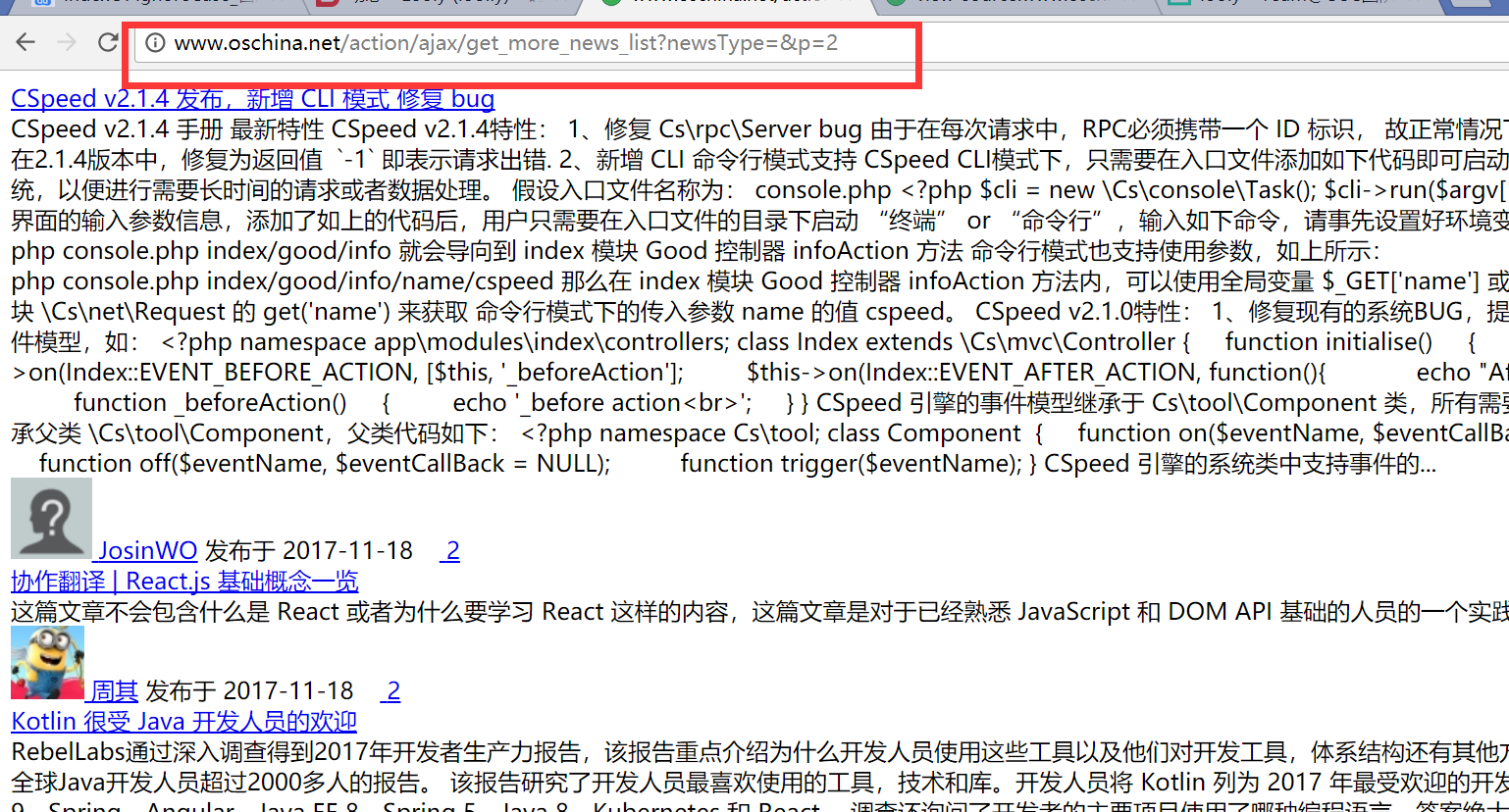This screenshot has height=812, width=1509.
Task: Click the browser Back arrow button
Action: [x=26, y=42]
